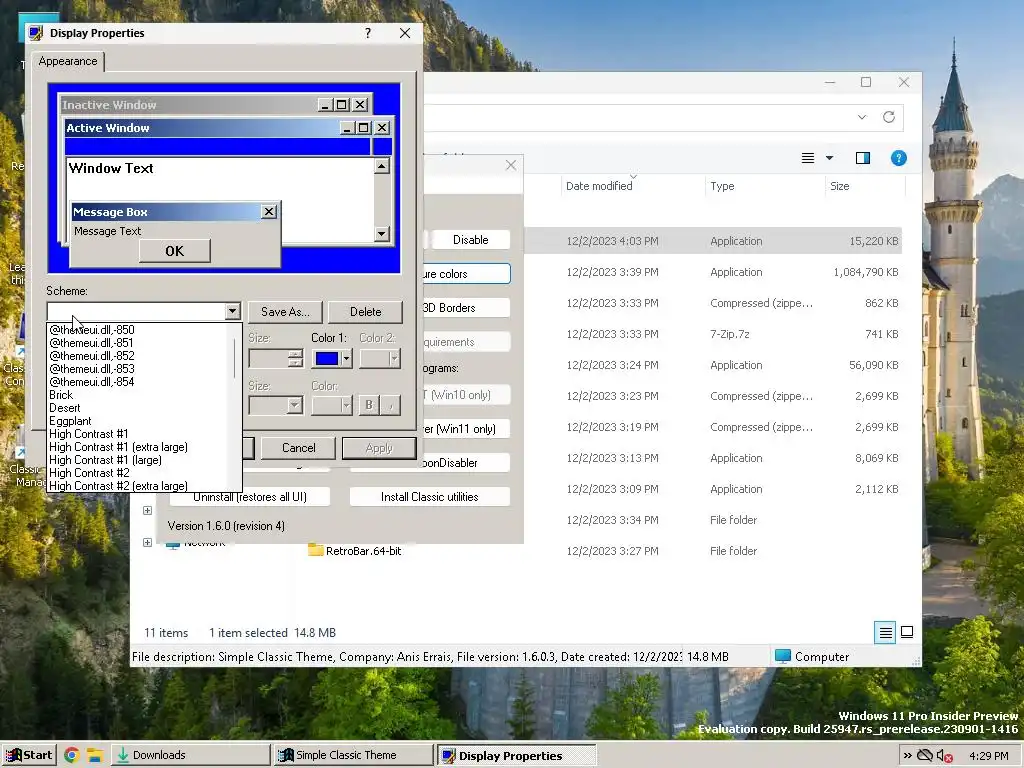
Task: Click Disable in Simple Classic Theme
Action: (x=470, y=240)
